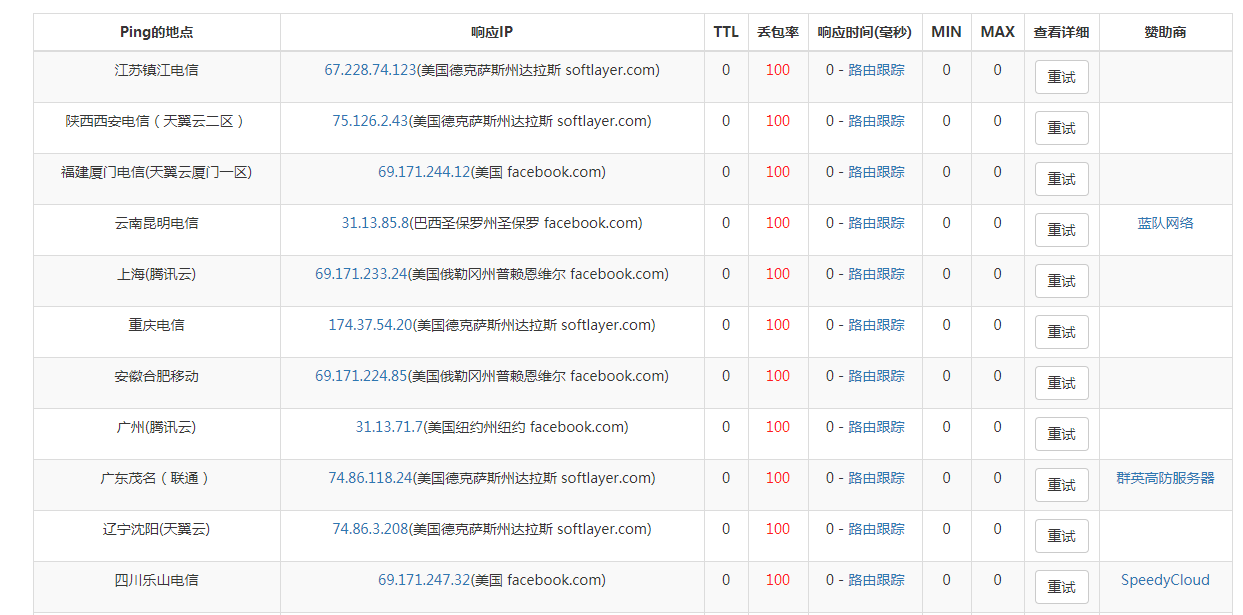Retry the 重庆电信 ping test
Viewport: 1243px width, 615px height.
pyautogui.click(x=1061, y=332)
